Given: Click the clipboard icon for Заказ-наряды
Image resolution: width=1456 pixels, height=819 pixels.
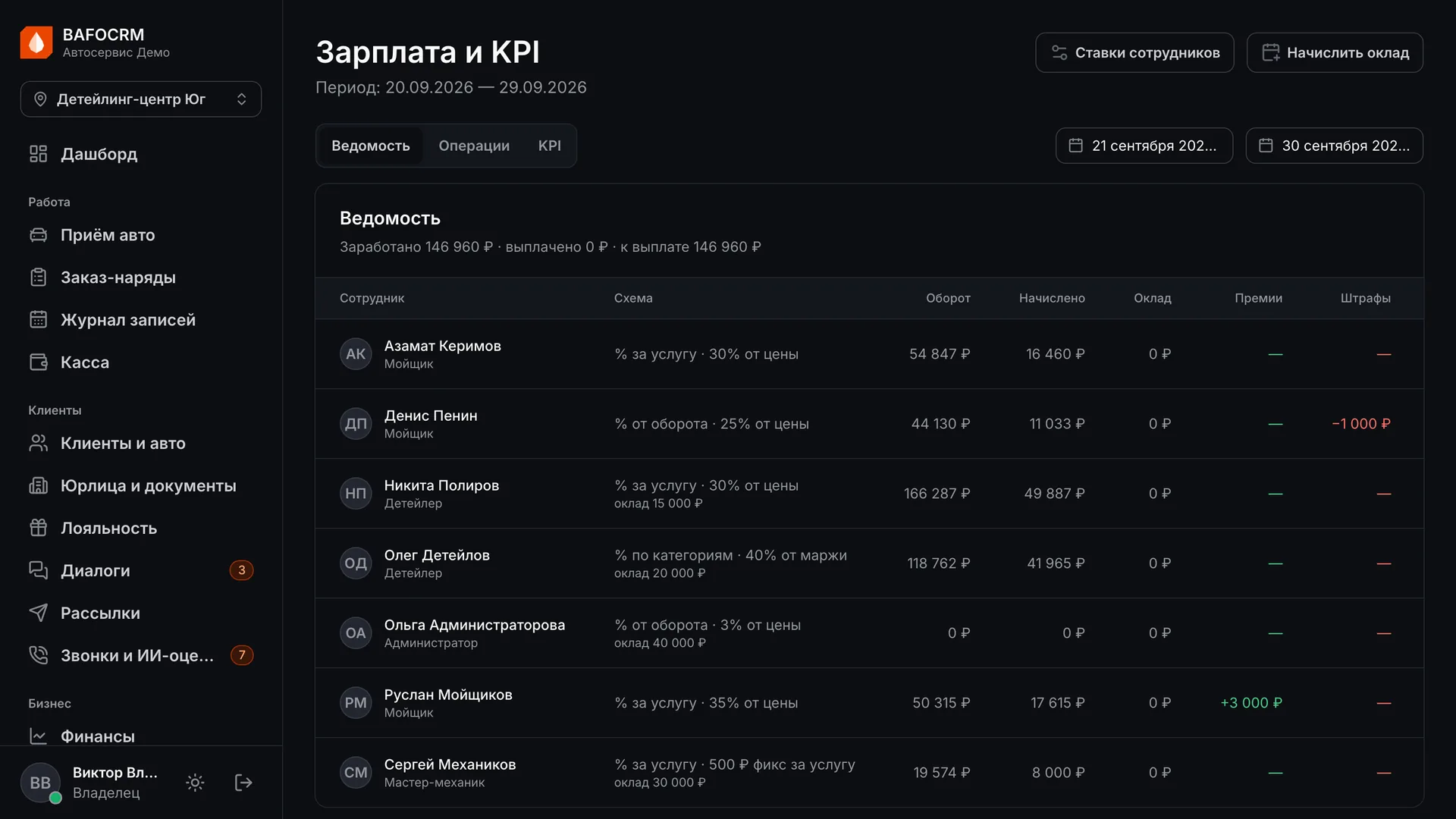Looking at the screenshot, I should 38,278.
